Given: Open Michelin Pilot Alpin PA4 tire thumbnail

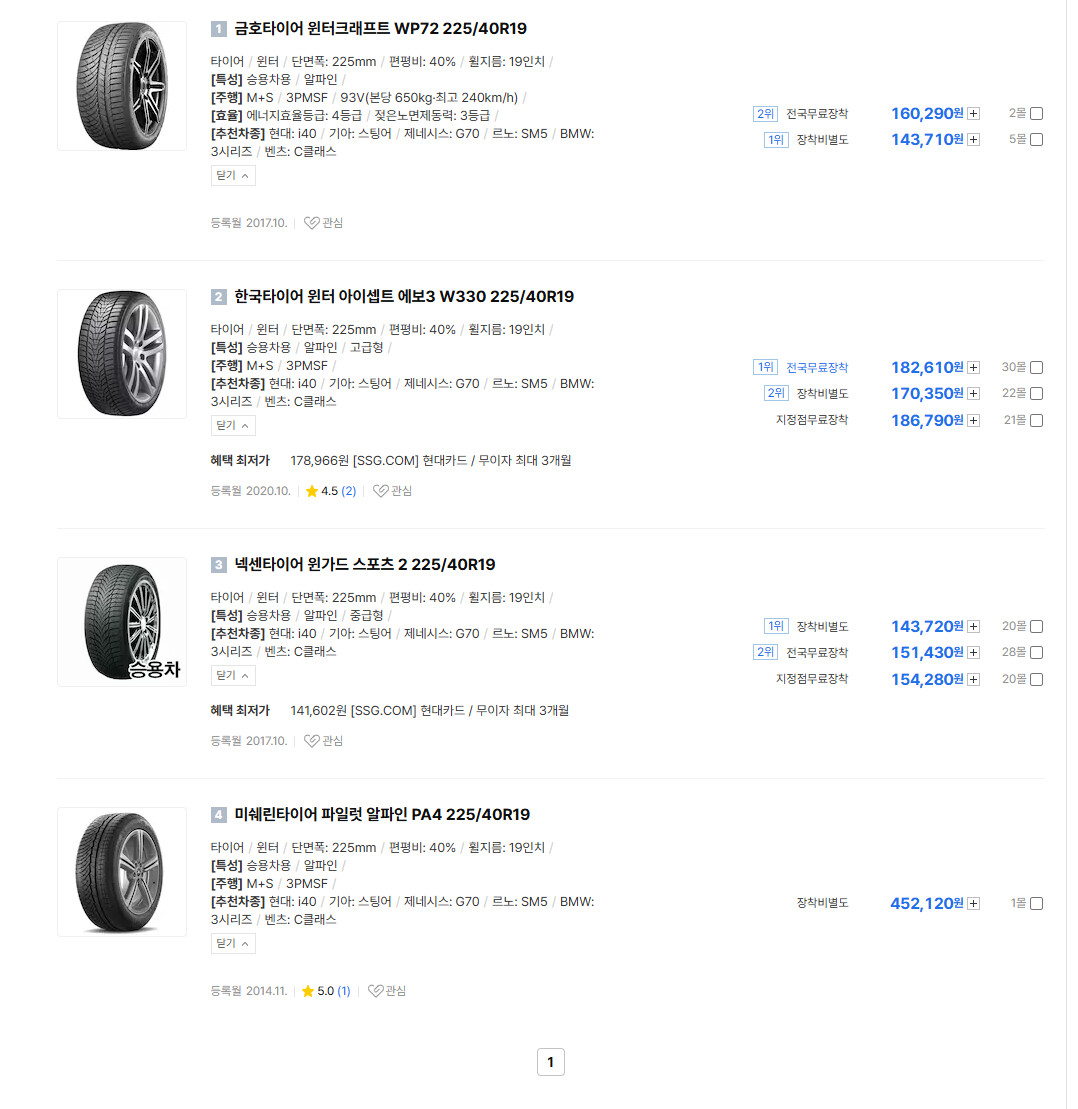Looking at the screenshot, I should [122, 872].
